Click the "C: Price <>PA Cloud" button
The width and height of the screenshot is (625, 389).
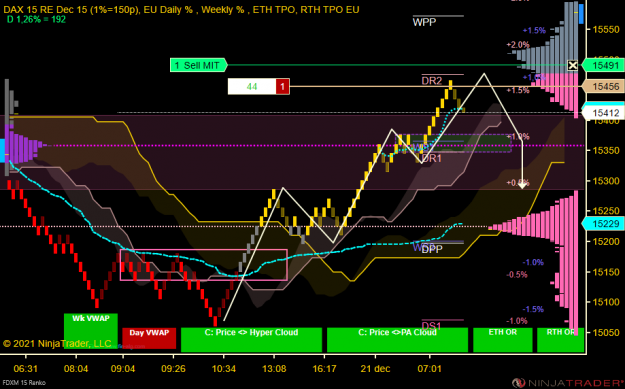click(397, 340)
